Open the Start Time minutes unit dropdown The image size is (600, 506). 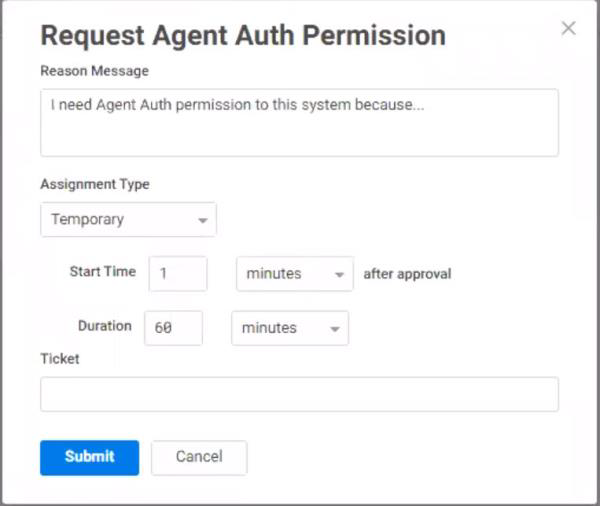click(x=294, y=274)
